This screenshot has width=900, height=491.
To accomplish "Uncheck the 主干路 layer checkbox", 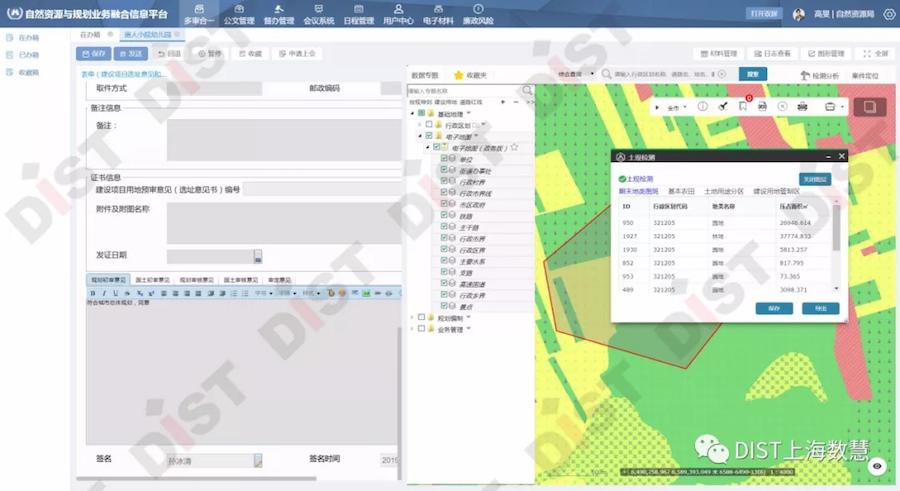I will tap(444, 227).
